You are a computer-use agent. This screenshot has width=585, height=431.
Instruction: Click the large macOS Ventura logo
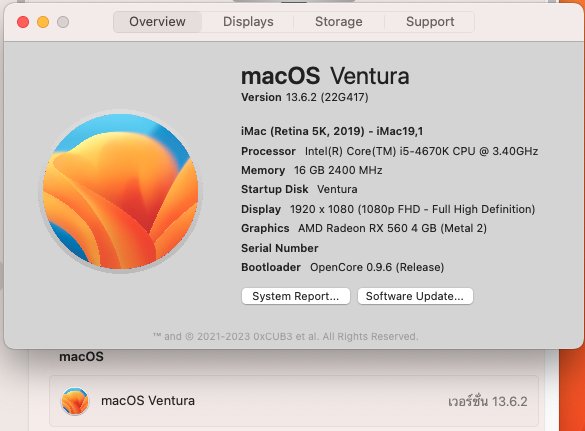120,191
